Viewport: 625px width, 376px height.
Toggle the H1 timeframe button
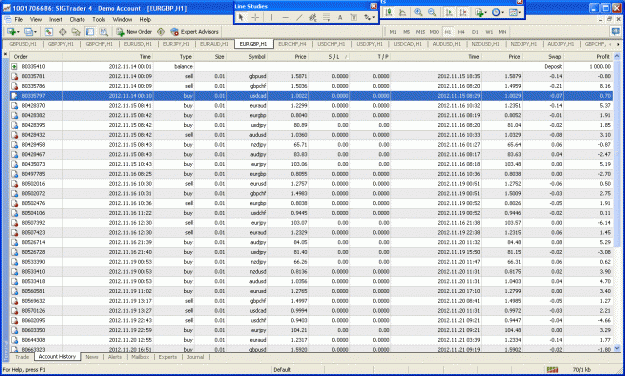click(448, 32)
